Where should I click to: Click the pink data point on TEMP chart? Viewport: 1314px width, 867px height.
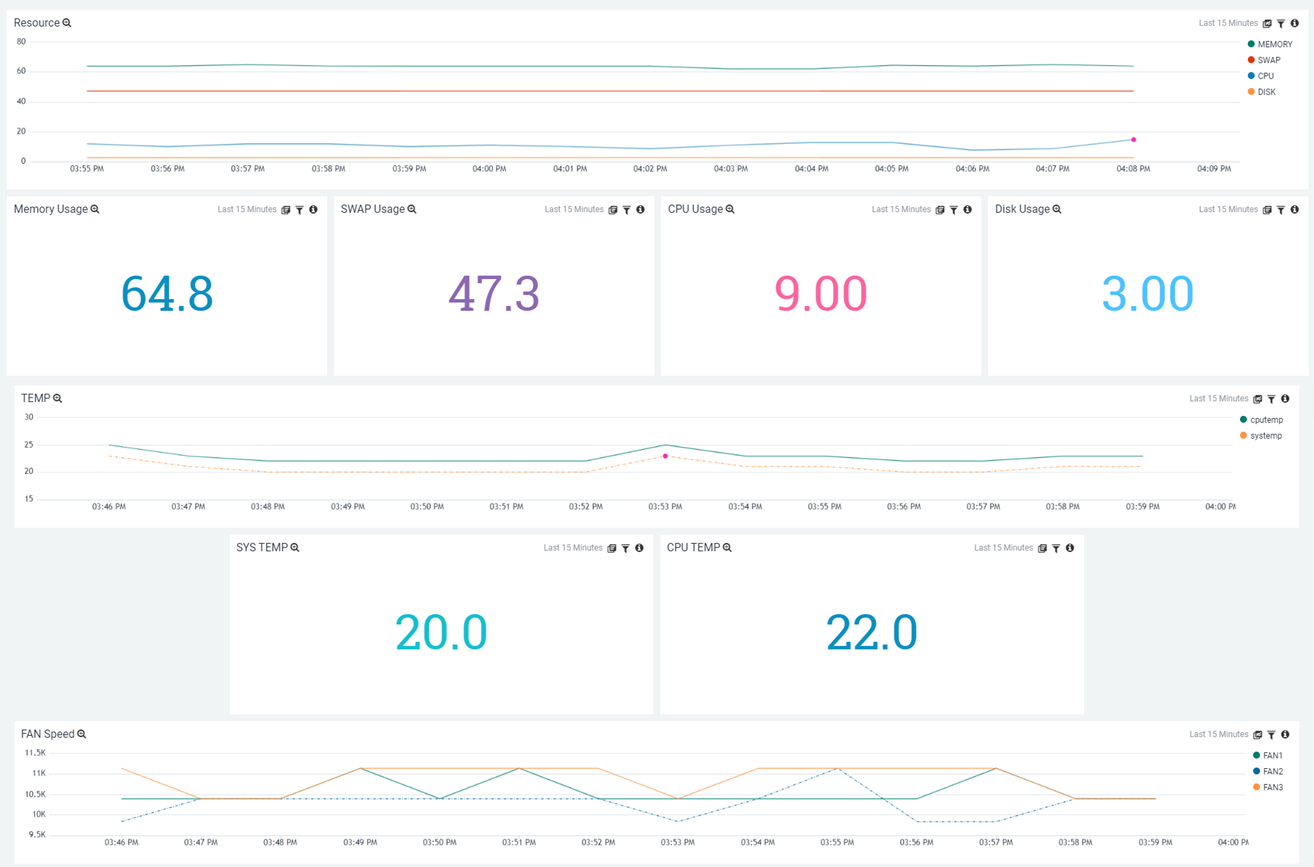pyautogui.click(x=665, y=456)
